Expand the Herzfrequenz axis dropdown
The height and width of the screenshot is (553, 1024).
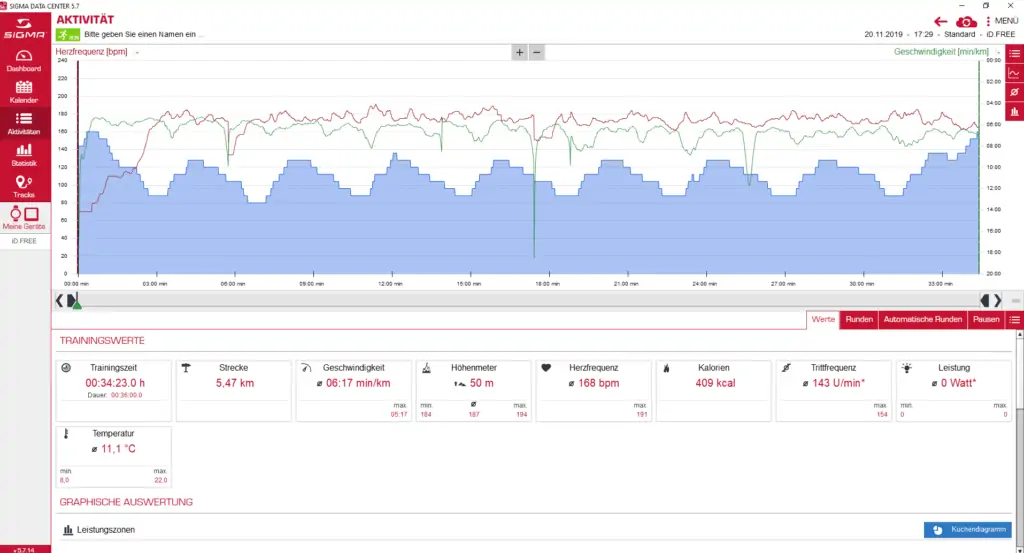(x=136, y=52)
